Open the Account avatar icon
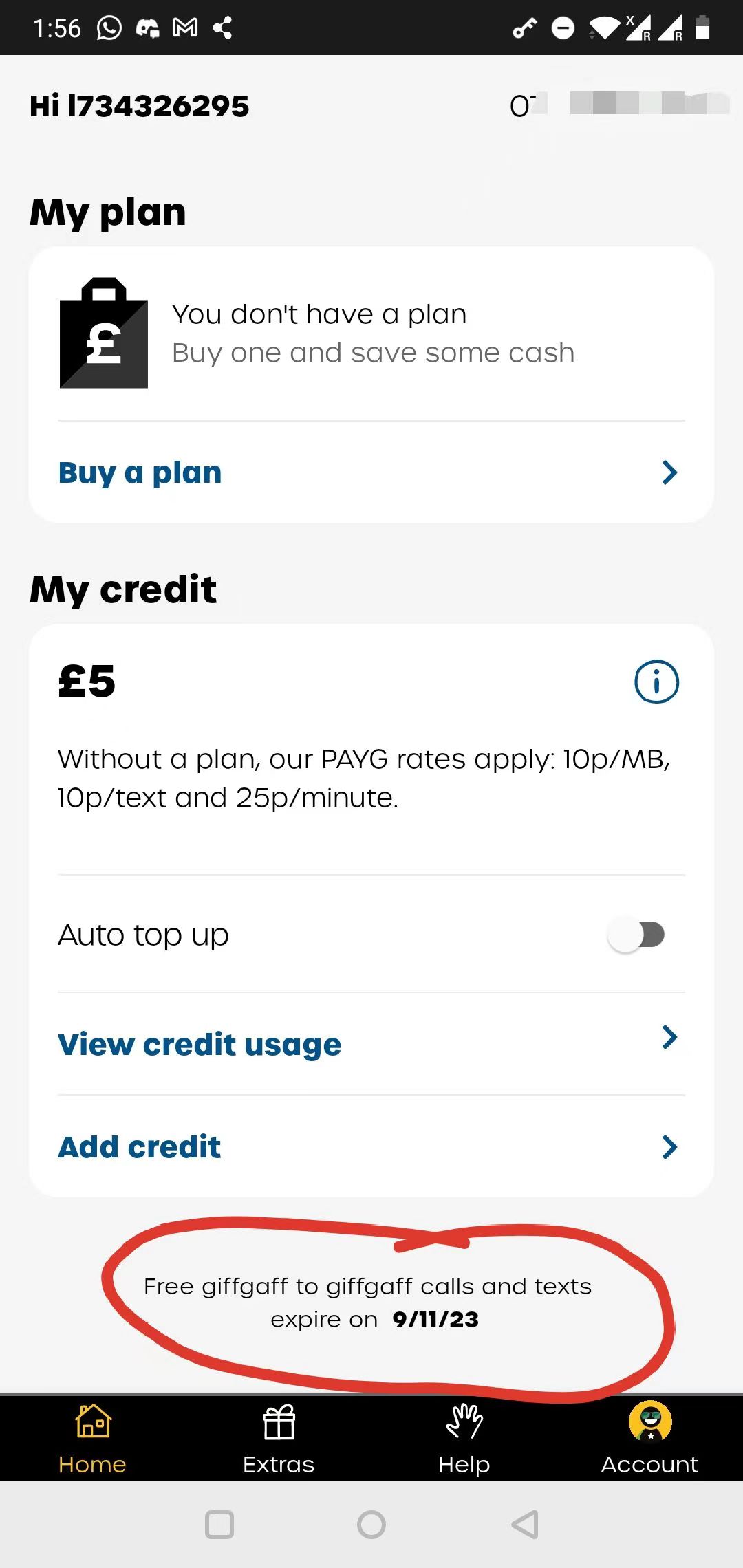 [650, 1421]
